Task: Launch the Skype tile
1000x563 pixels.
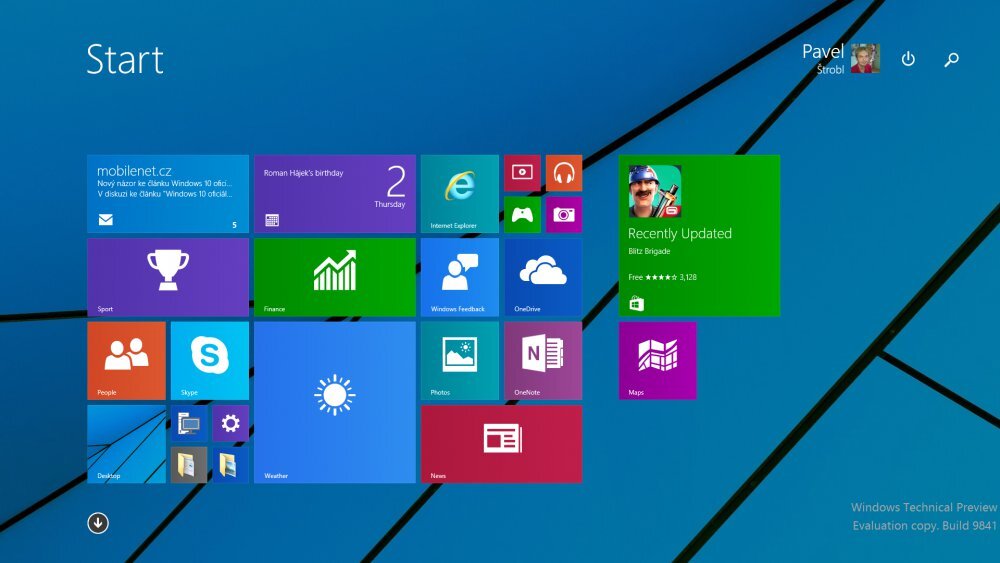Action: [x=210, y=361]
